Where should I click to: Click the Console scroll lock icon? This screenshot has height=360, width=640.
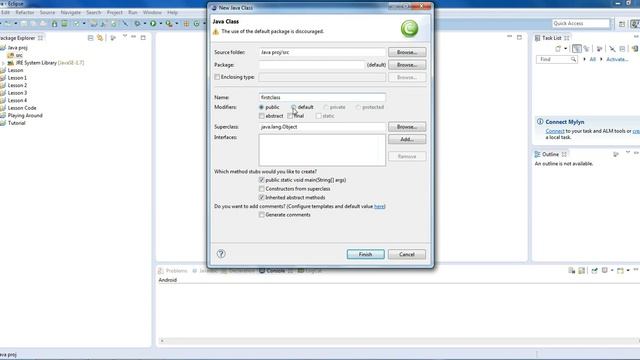pyautogui.click(x=582, y=271)
